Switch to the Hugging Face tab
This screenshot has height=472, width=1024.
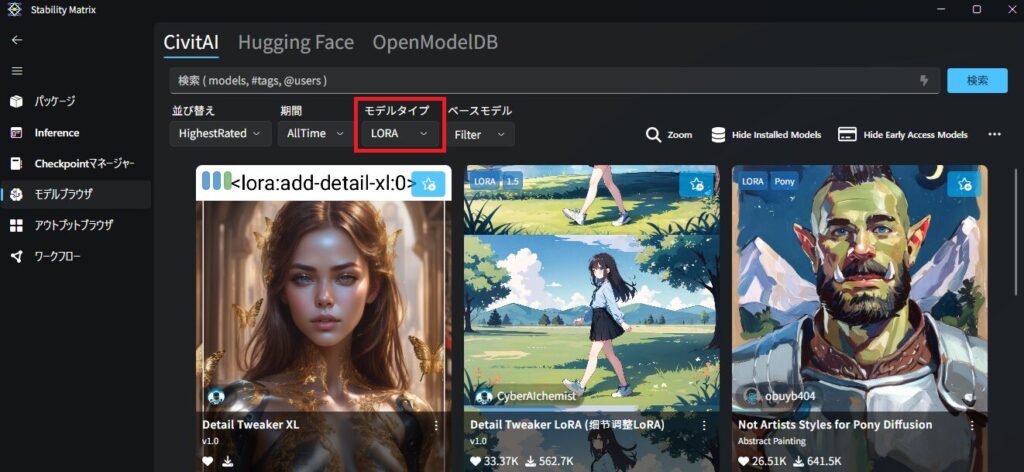point(295,42)
